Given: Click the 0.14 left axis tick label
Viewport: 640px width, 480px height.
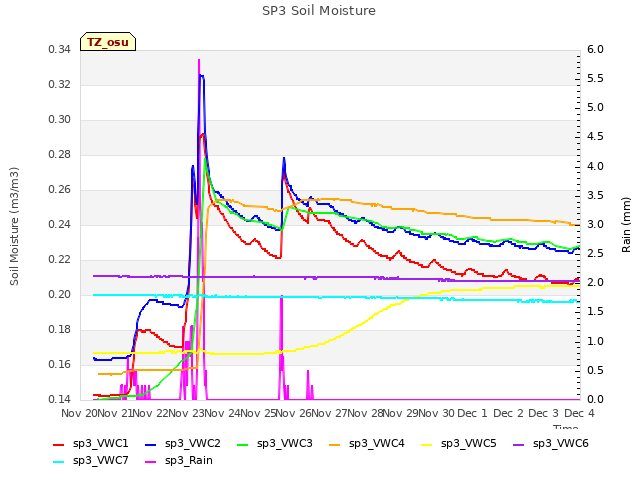Looking at the screenshot, I should [x=59, y=400].
